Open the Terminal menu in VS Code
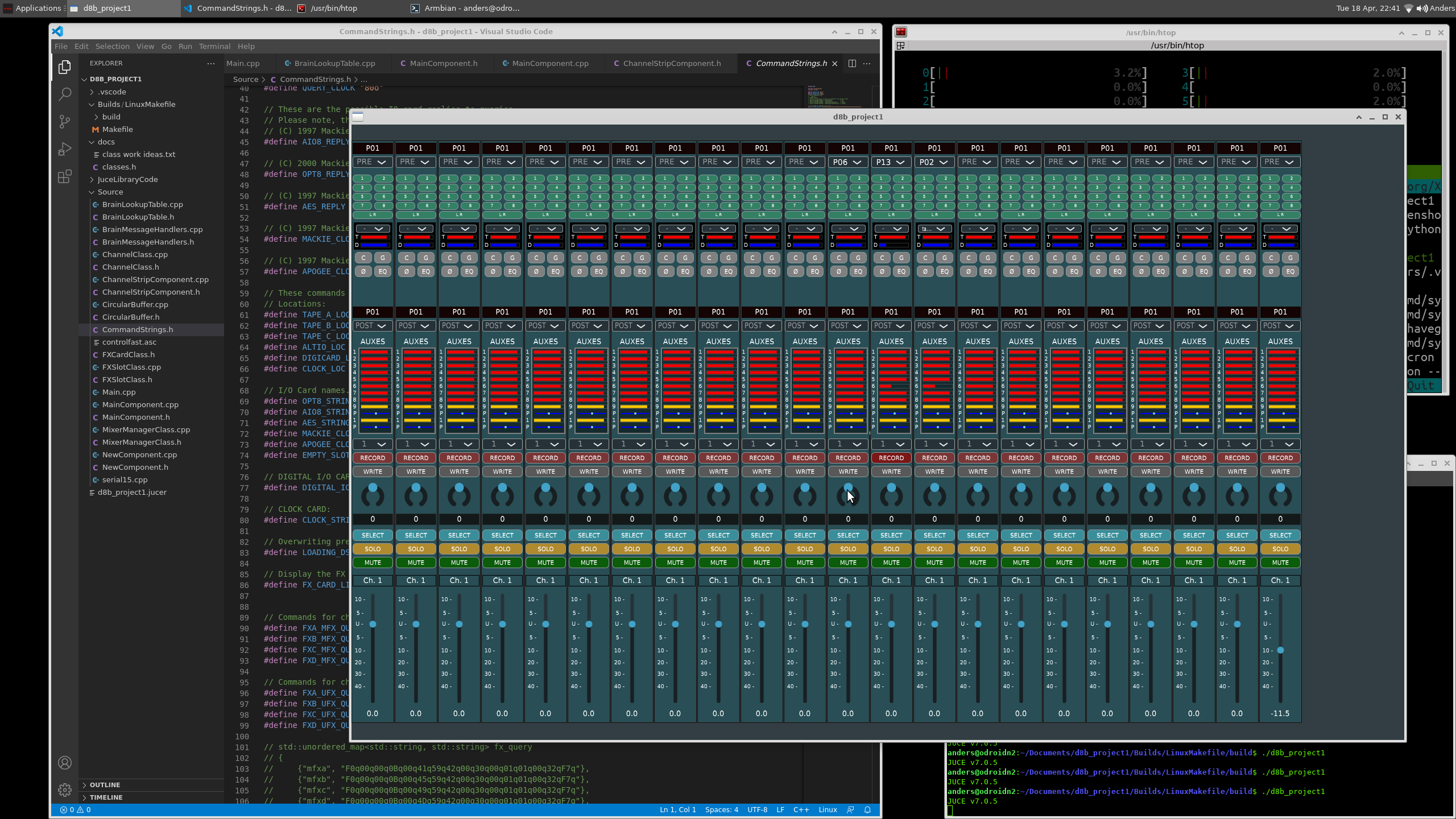1456x819 pixels. pyautogui.click(x=214, y=46)
